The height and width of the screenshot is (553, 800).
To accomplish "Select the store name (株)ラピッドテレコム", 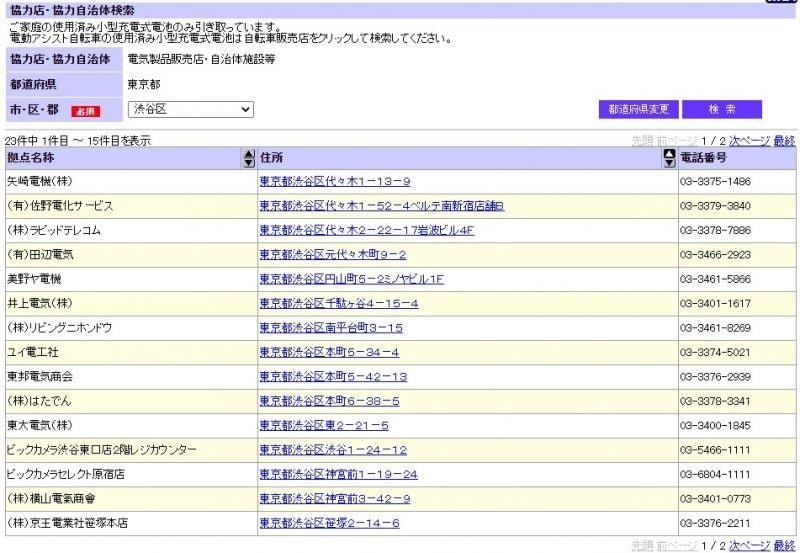I will (x=54, y=231).
